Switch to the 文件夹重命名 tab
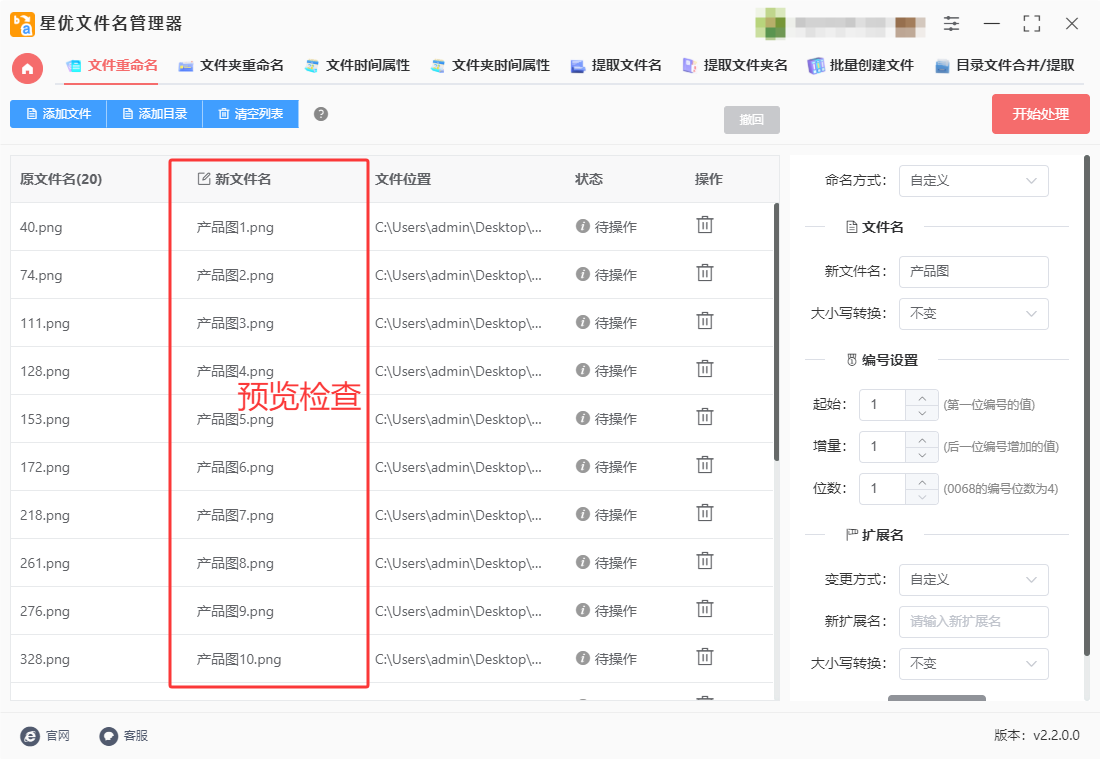This screenshot has width=1100, height=760. point(231,66)
